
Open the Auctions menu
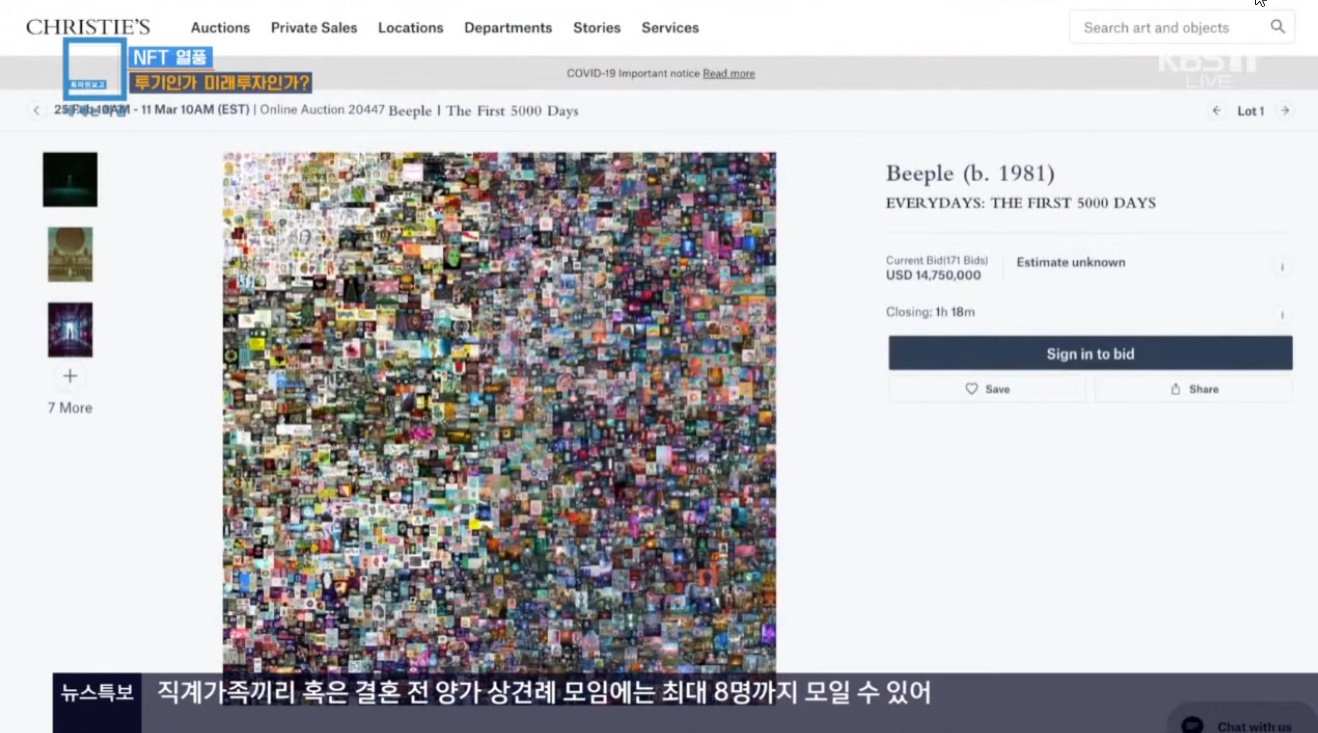click(x=220, y=28)
